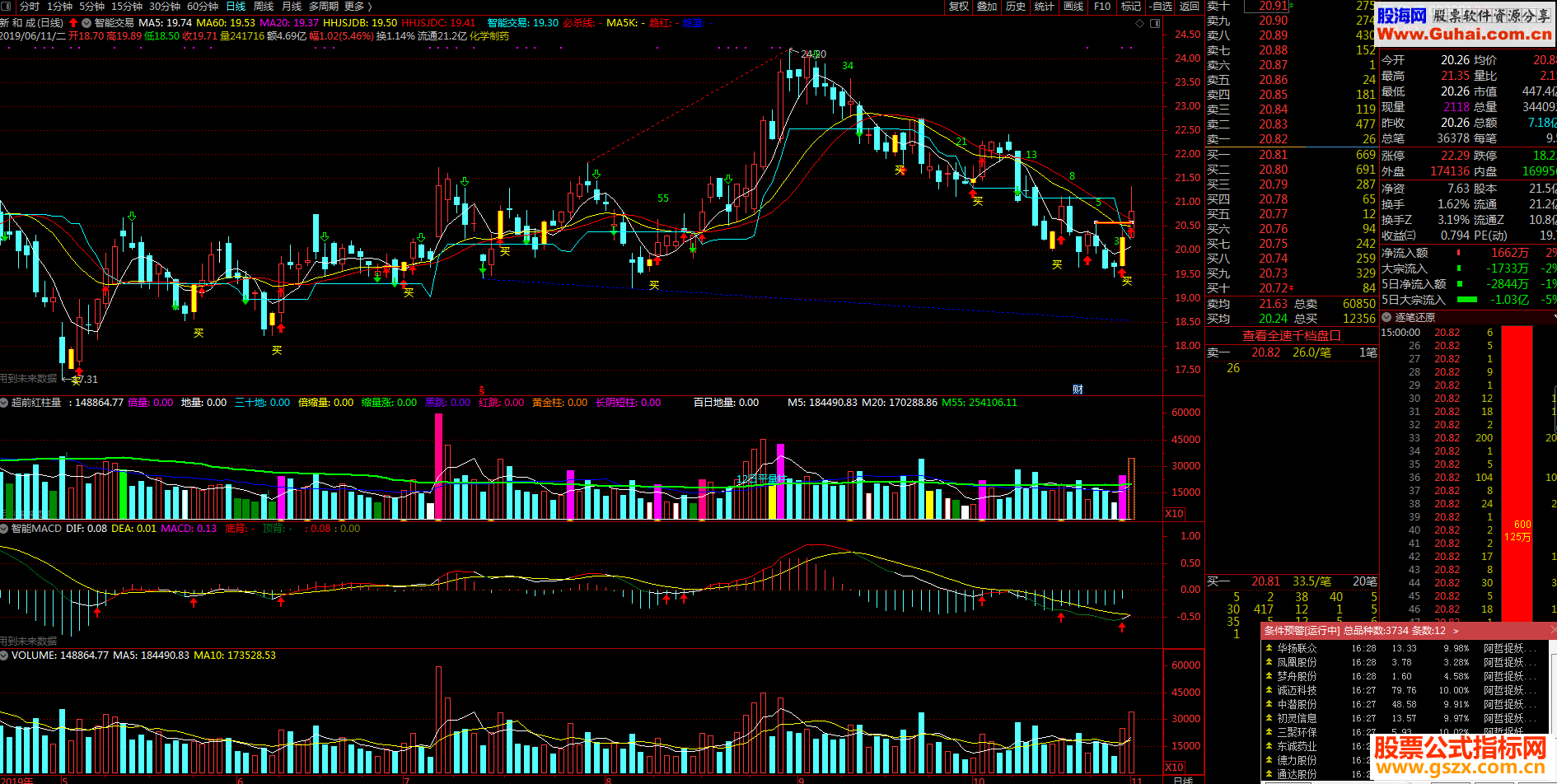Click -自选 remove from watchlist
Viewport: 1557px width, 784px height.
click(1161, 6)
